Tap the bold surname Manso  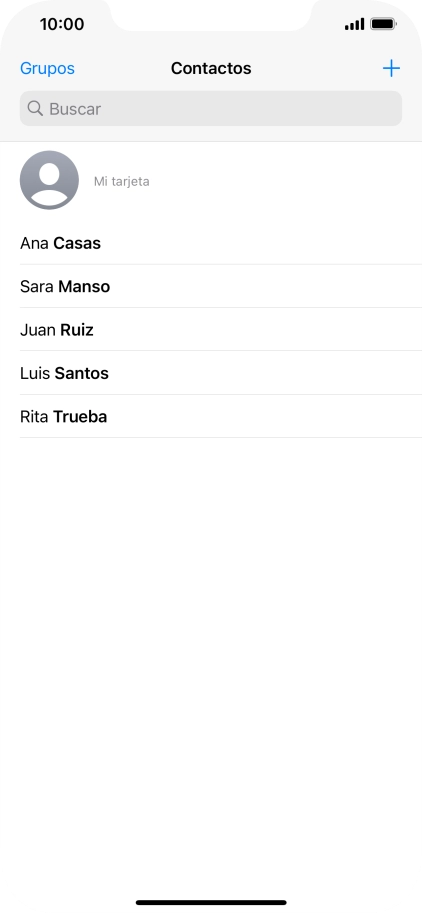pyautogui.click(x=84, y=286)
